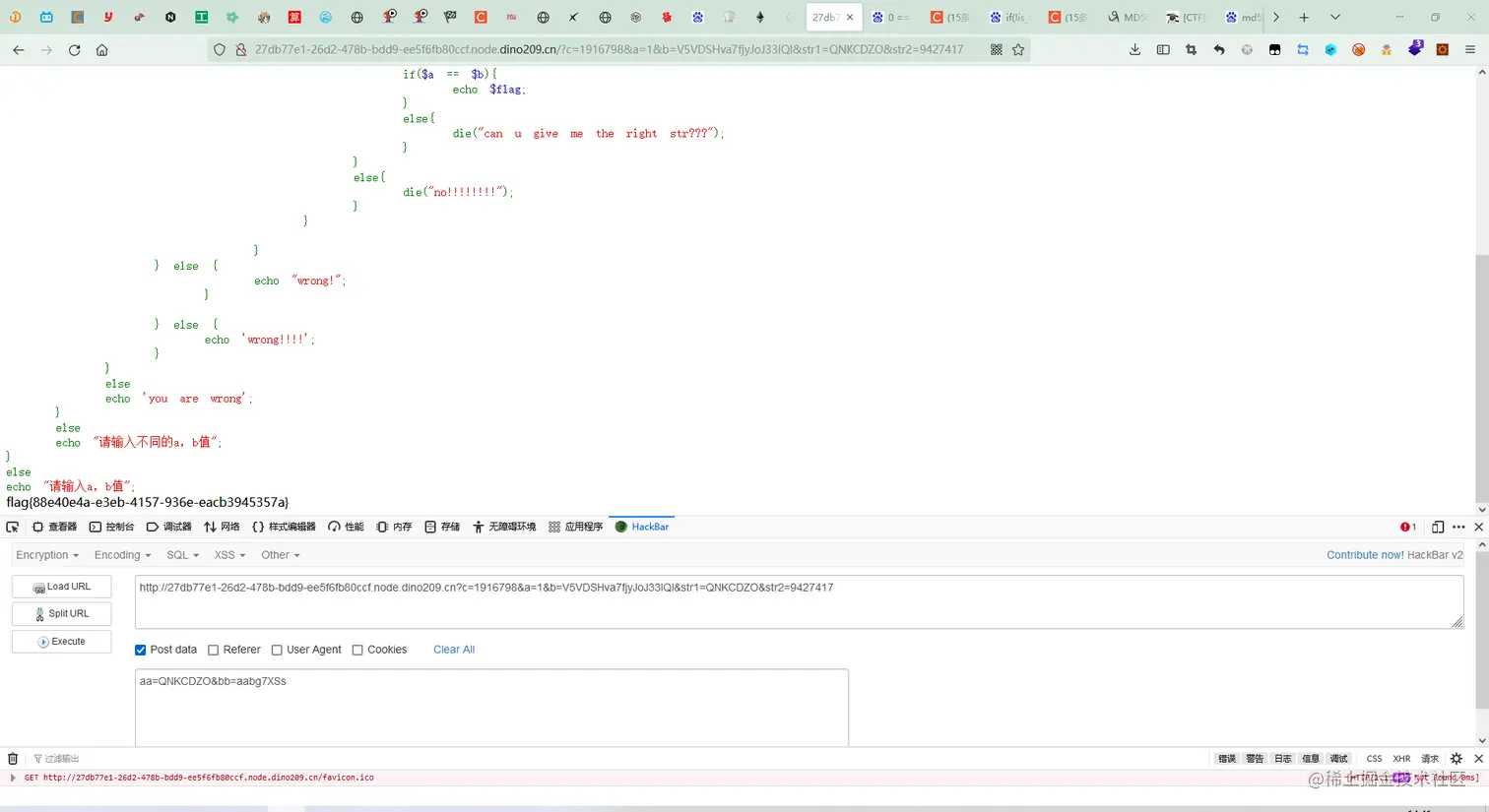Toggle the CSS console filter
The image size is (1489, 812).
[x=1374, y=758]
